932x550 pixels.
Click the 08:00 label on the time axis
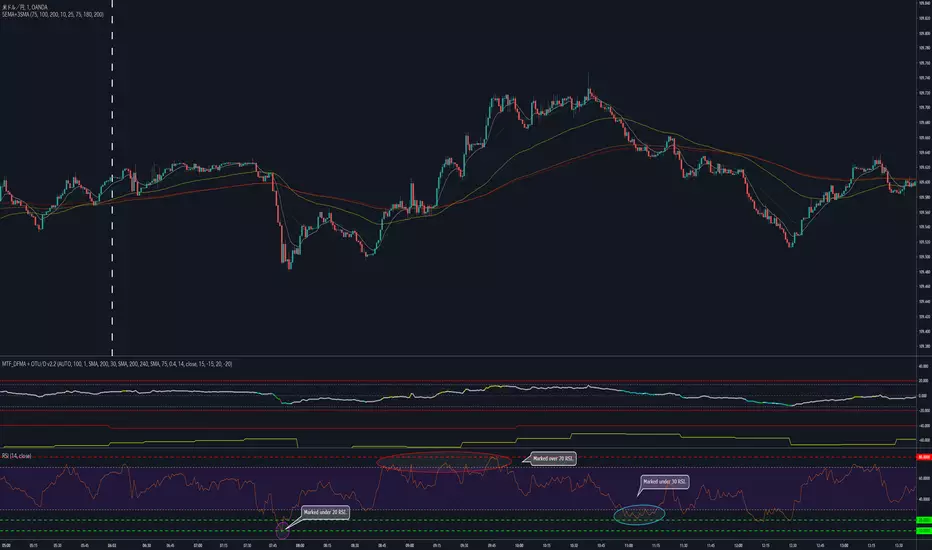300,545
